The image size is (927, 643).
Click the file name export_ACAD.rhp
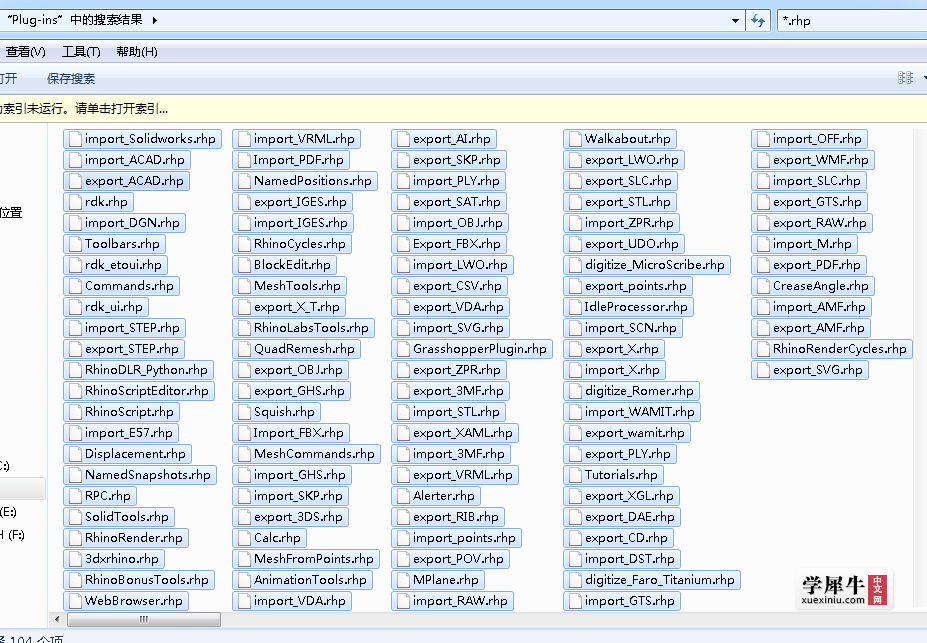[x=134, y=181]
